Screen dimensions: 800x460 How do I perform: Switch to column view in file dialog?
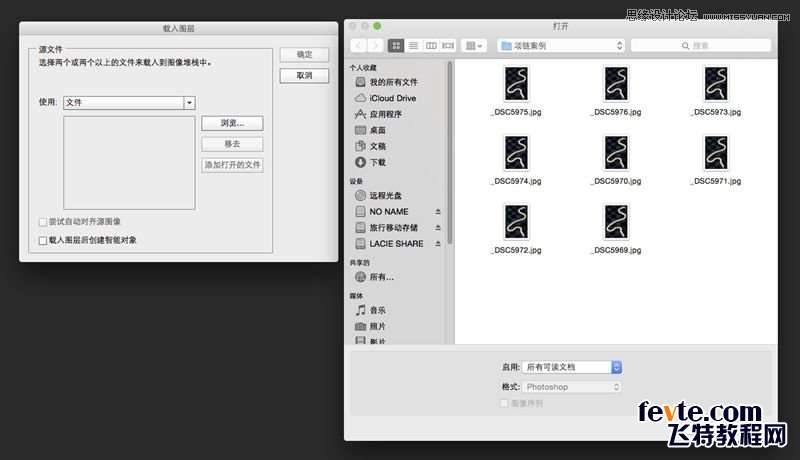(431, 46)
